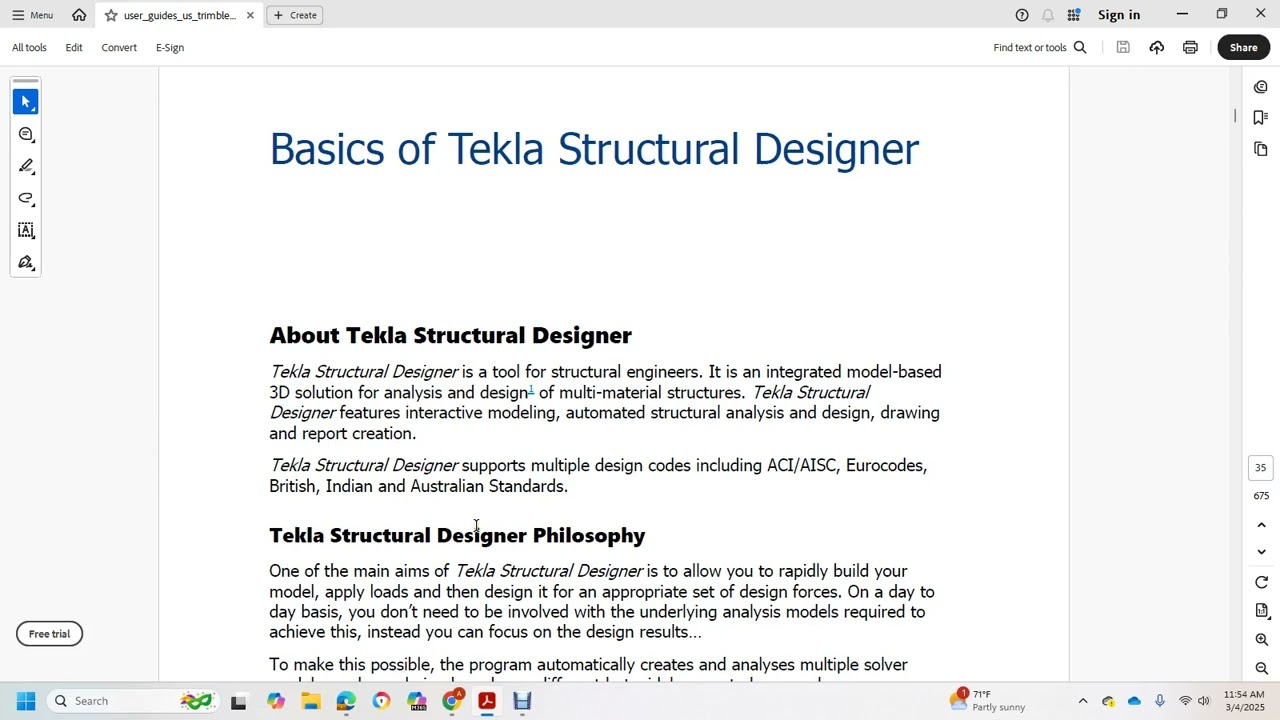Click Sign in
The height and width of the screenshot is (720, 1280).
tap(1119, 15)
